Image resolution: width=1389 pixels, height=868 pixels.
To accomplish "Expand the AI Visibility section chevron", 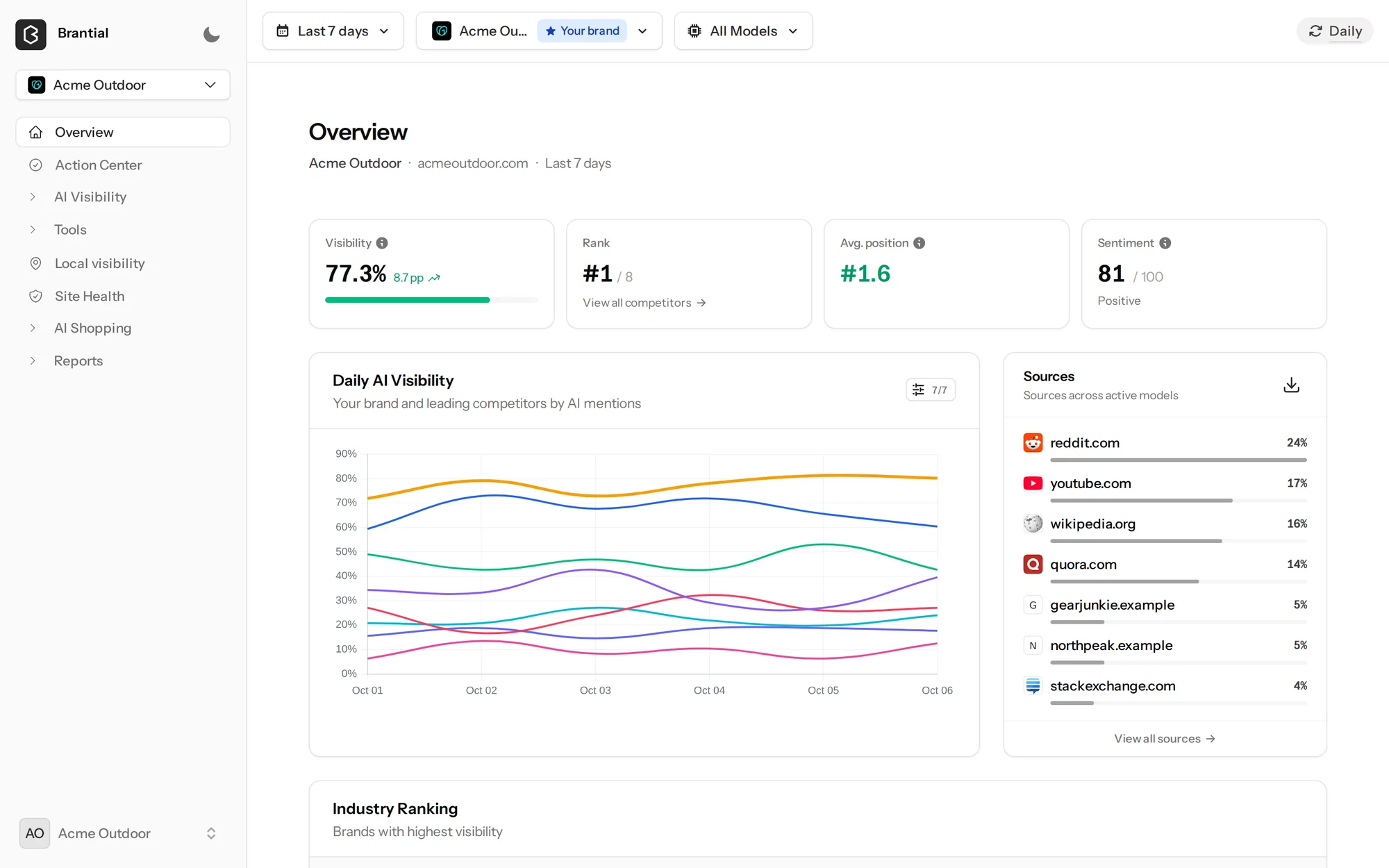I will [x=33, y=197].
